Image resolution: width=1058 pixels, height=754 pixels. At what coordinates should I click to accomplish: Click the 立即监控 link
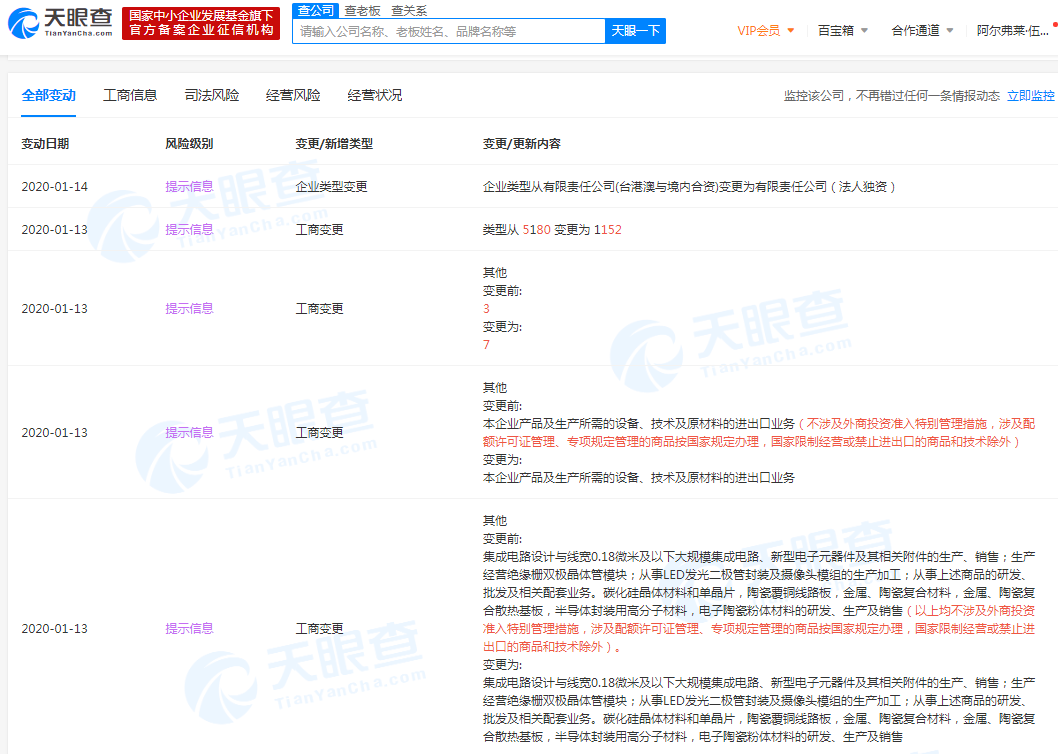pos(1029,96)
